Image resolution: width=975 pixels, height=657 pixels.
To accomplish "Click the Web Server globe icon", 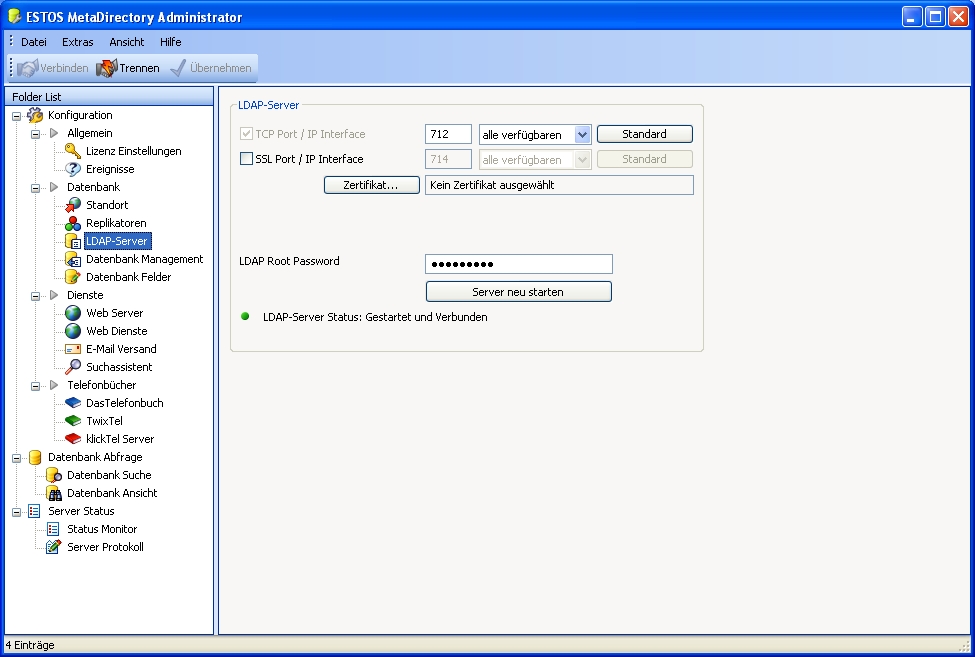I will coord(73,313).
